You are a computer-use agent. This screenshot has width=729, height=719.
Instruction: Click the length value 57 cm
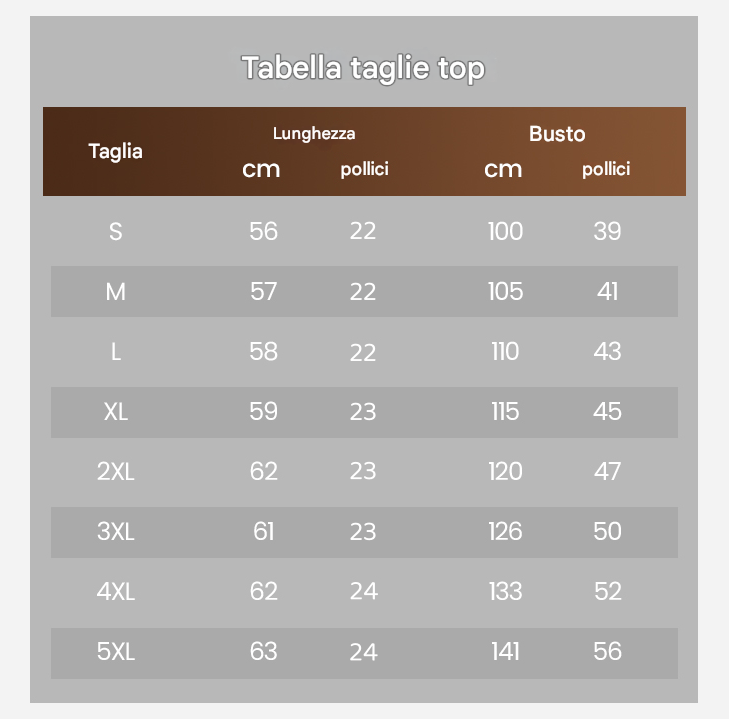[263, 291]
